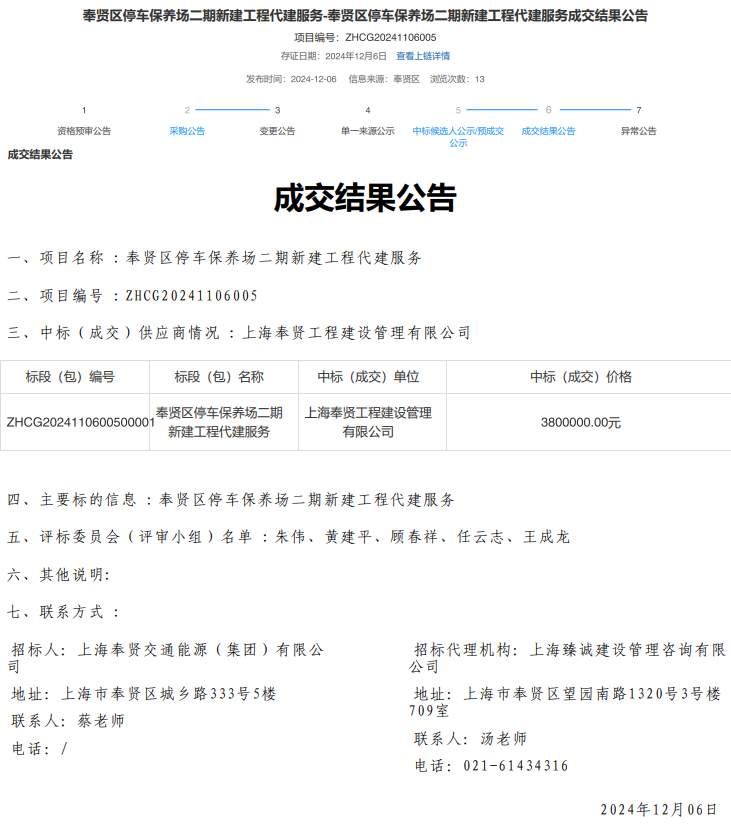731x827 pixels.
Task: Open the 资格预审公告 step tab
Action: click(84, 131)
